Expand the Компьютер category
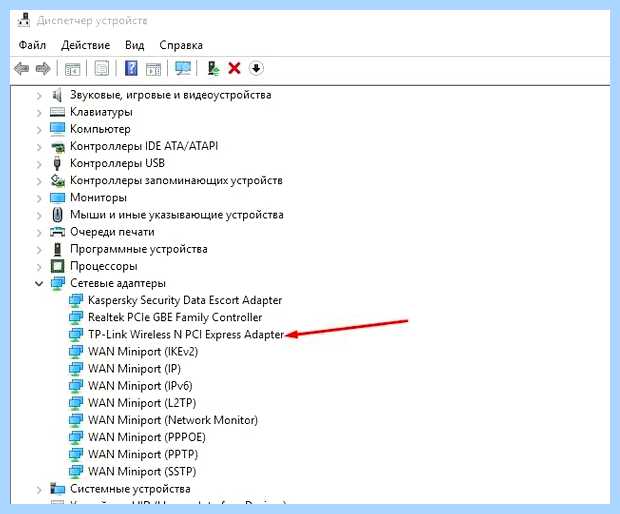Image resolution: width=620 pixels, height=514 pixels. pos(39,130)
